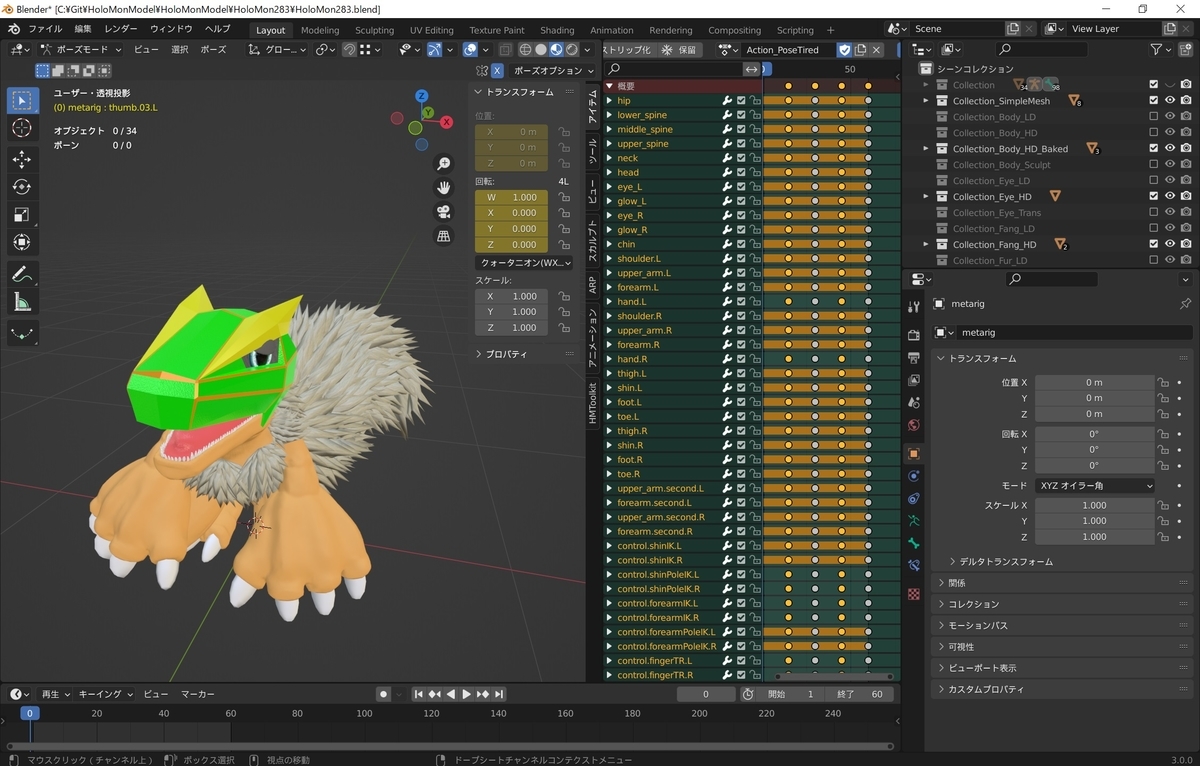Toggle the chin channel mute checkbox
Screen dimensions: 1200x766
(x=741, y=244)
